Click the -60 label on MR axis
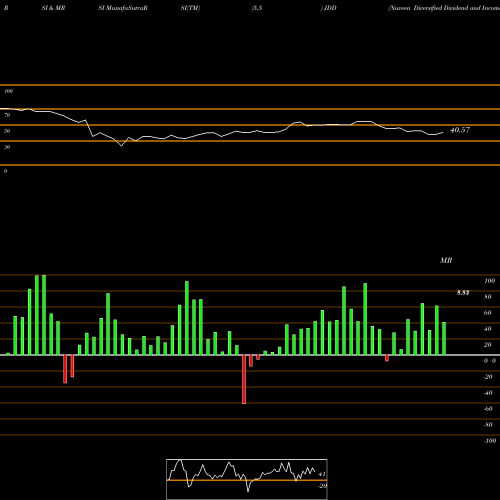500x500 pixels. pyautogui.click(x=488, y=409)
